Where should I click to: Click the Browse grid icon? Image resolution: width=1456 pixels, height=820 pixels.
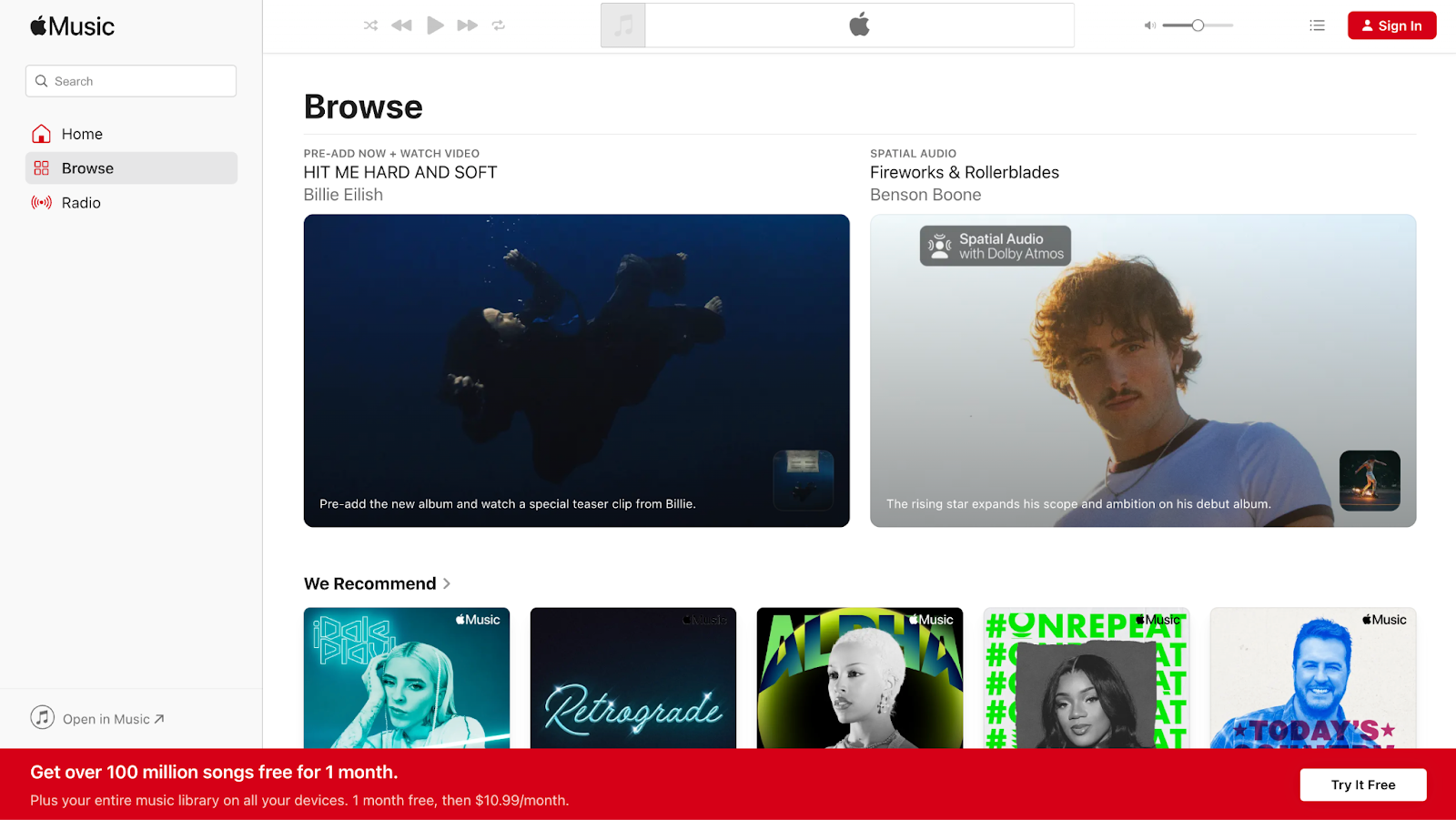pyautogui.click(x=41, y=168)
